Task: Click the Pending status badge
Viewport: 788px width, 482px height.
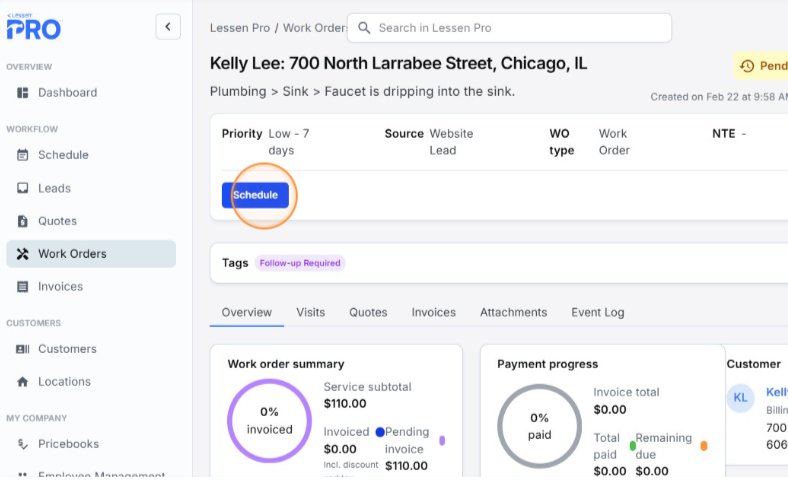Action: point(762,66)
